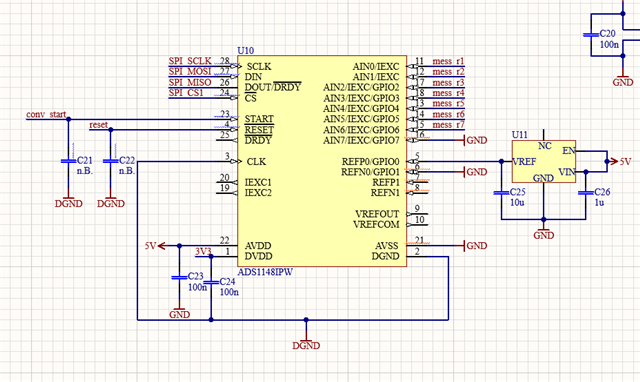Select the 5V power port near U11
Viewport: 640px width, 382px height.
619,162
